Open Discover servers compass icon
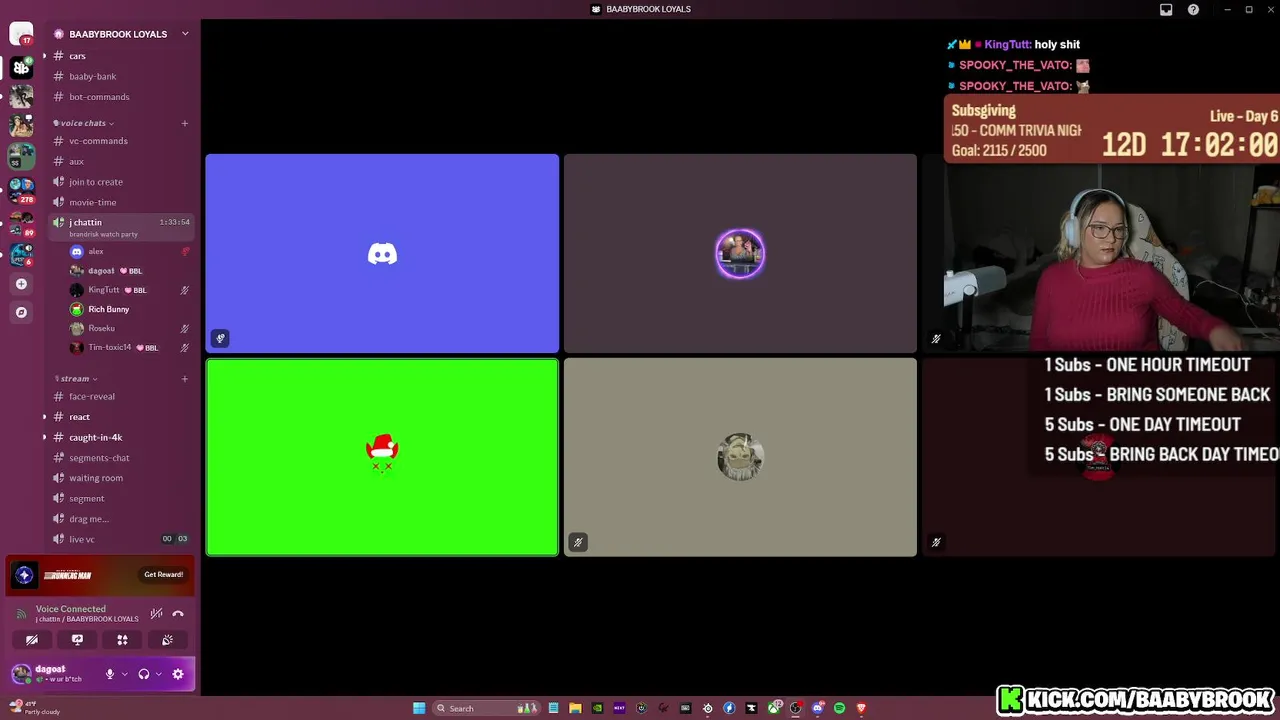 point(21,312)
